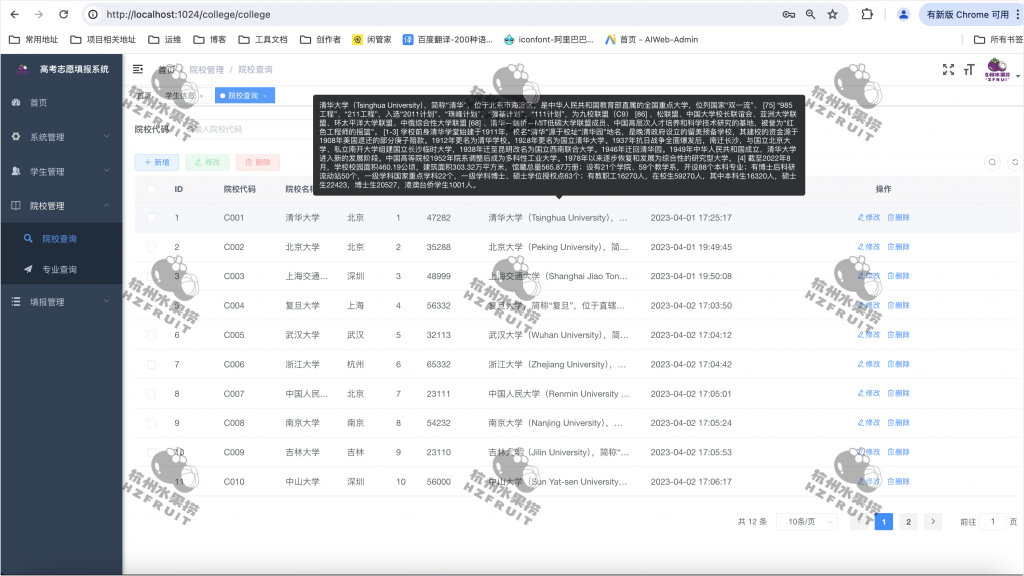Screen dimensions: 1024x576
Task: Click the 学生管理 sidebar icon
Action: tap(14, 172)
